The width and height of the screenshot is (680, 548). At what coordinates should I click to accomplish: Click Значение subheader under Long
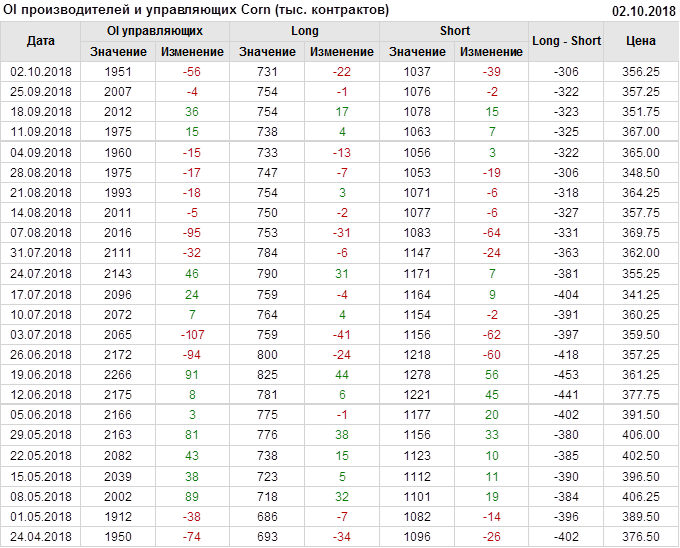(x=267, y=51)
